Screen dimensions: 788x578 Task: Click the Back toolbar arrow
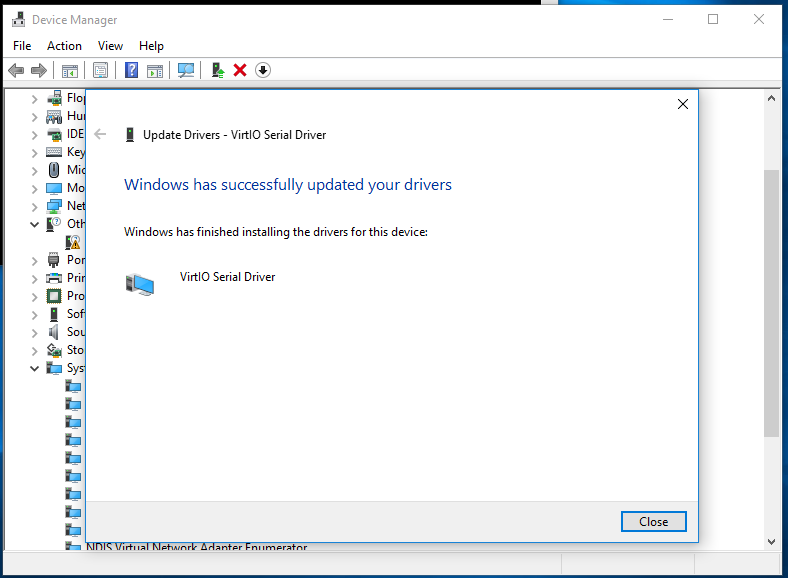pyautogui.click(x=16, y=70)
